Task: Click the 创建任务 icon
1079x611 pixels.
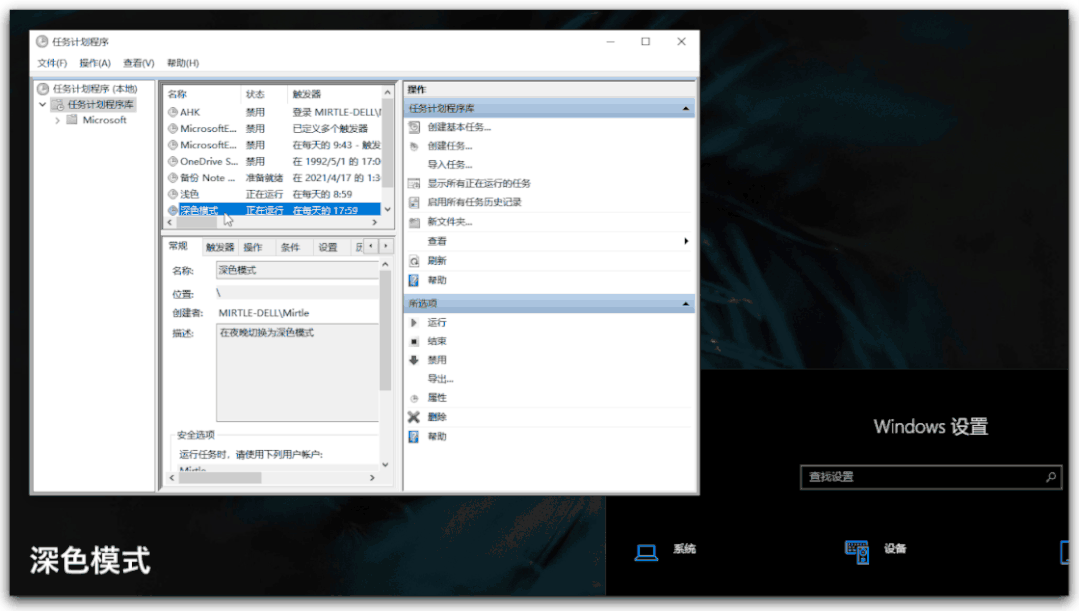Action: pyautogui.click(x=414, y=146)
